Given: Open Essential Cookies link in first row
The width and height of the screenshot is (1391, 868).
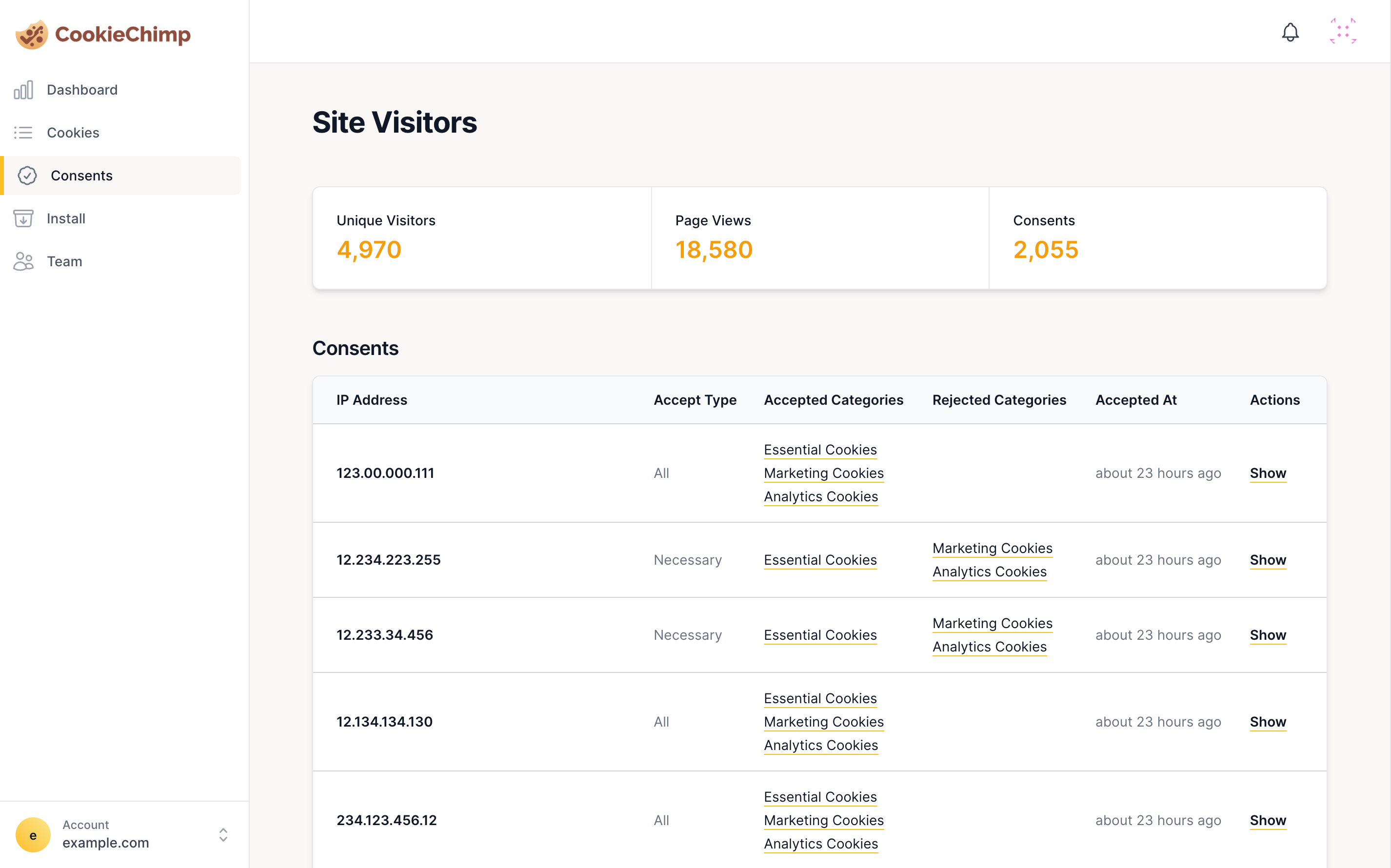Looking at the screenshot, I should [x=820, y=450].
